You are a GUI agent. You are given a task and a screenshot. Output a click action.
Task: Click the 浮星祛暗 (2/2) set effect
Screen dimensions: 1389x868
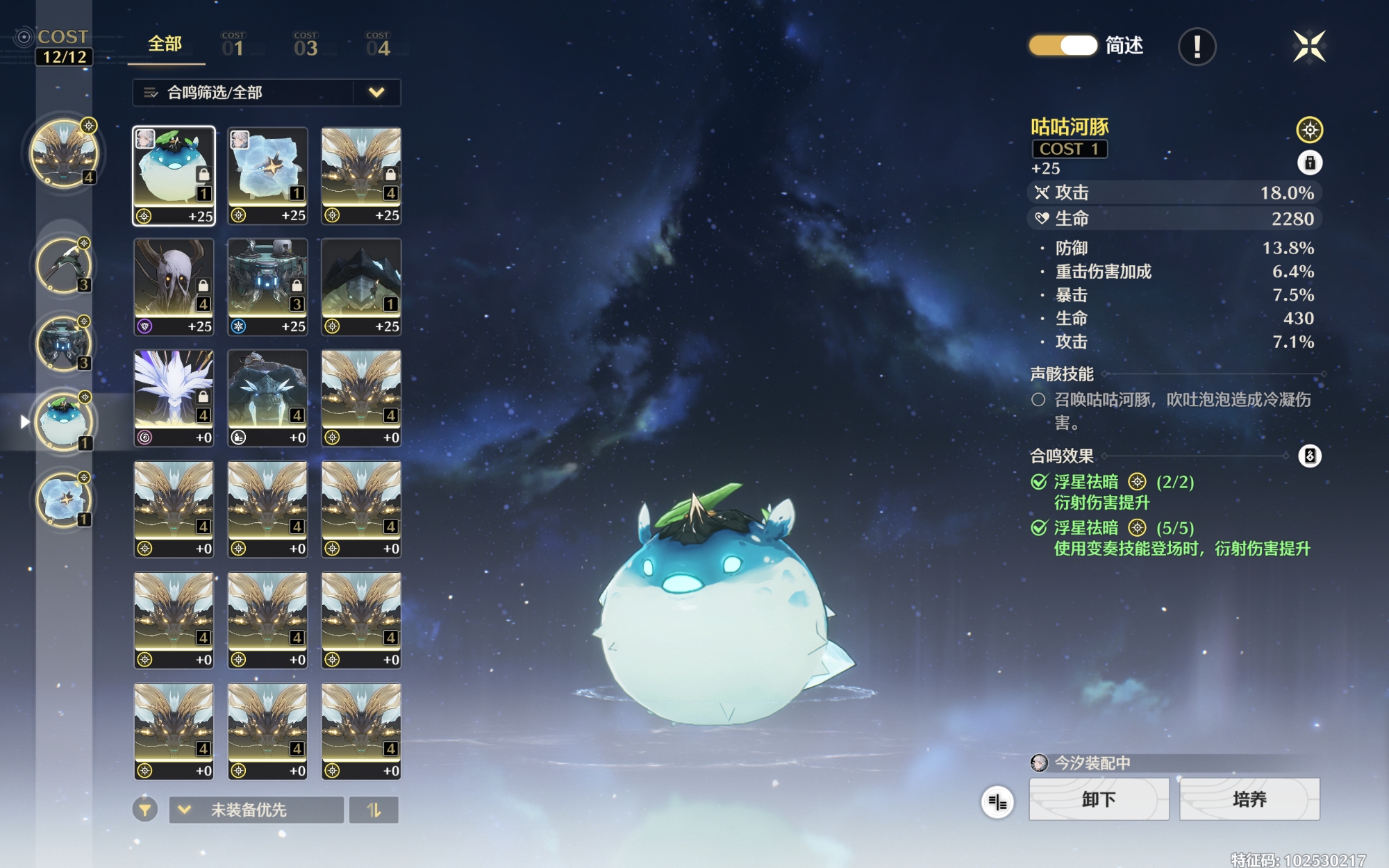[1113, 492]
